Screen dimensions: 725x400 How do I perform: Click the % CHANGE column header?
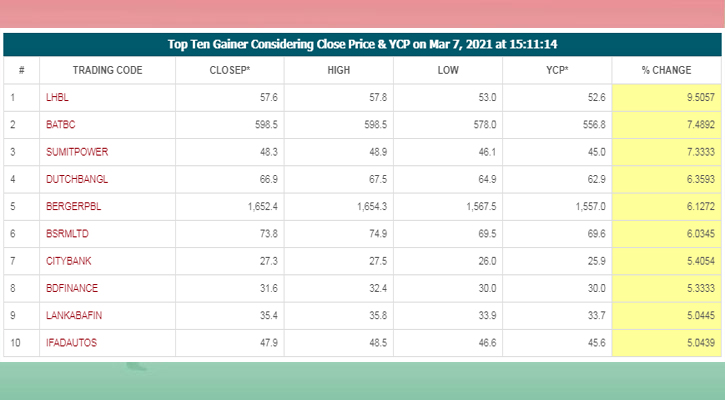[666, 70]
